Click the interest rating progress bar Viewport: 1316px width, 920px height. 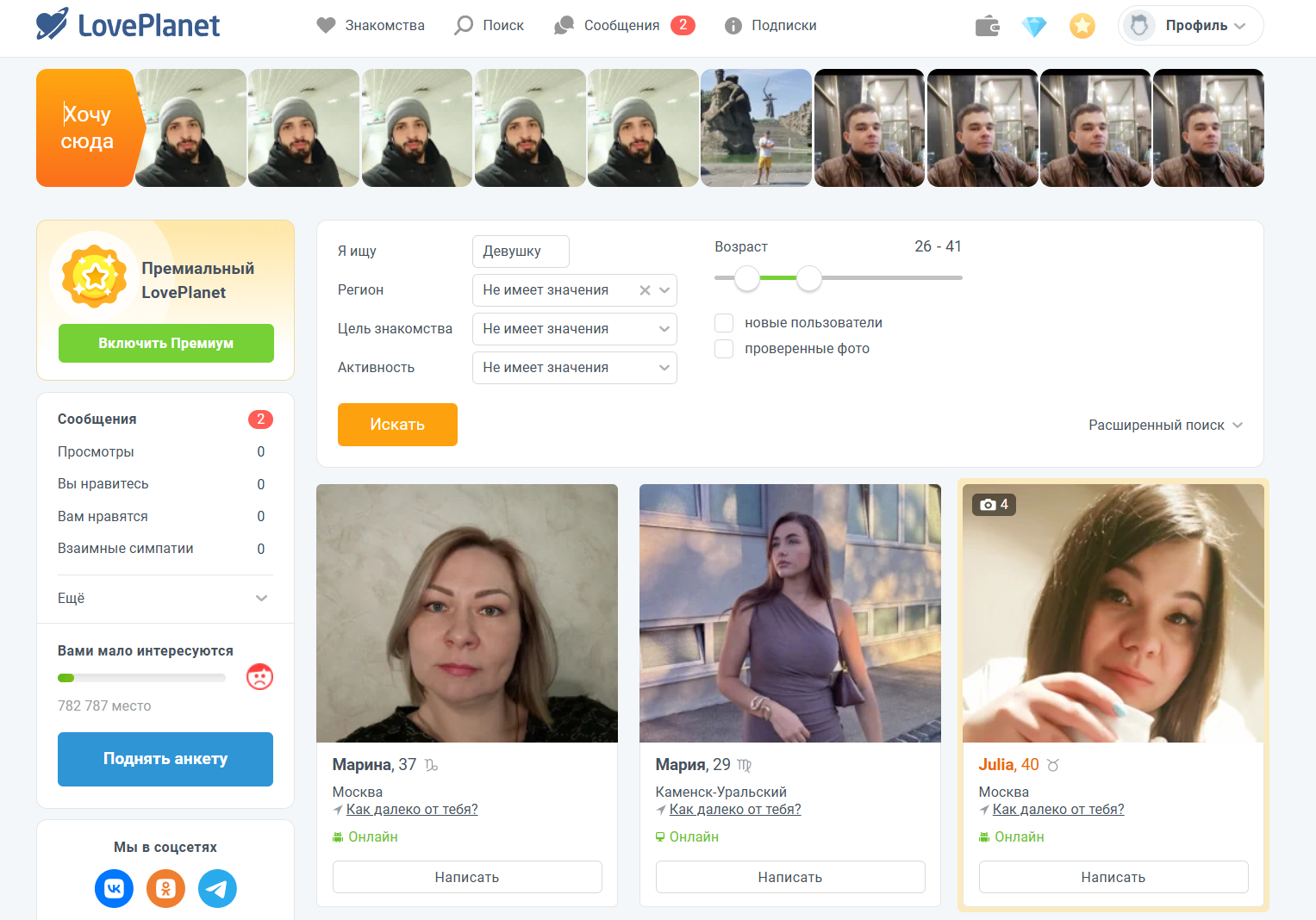tap(141, 678)
